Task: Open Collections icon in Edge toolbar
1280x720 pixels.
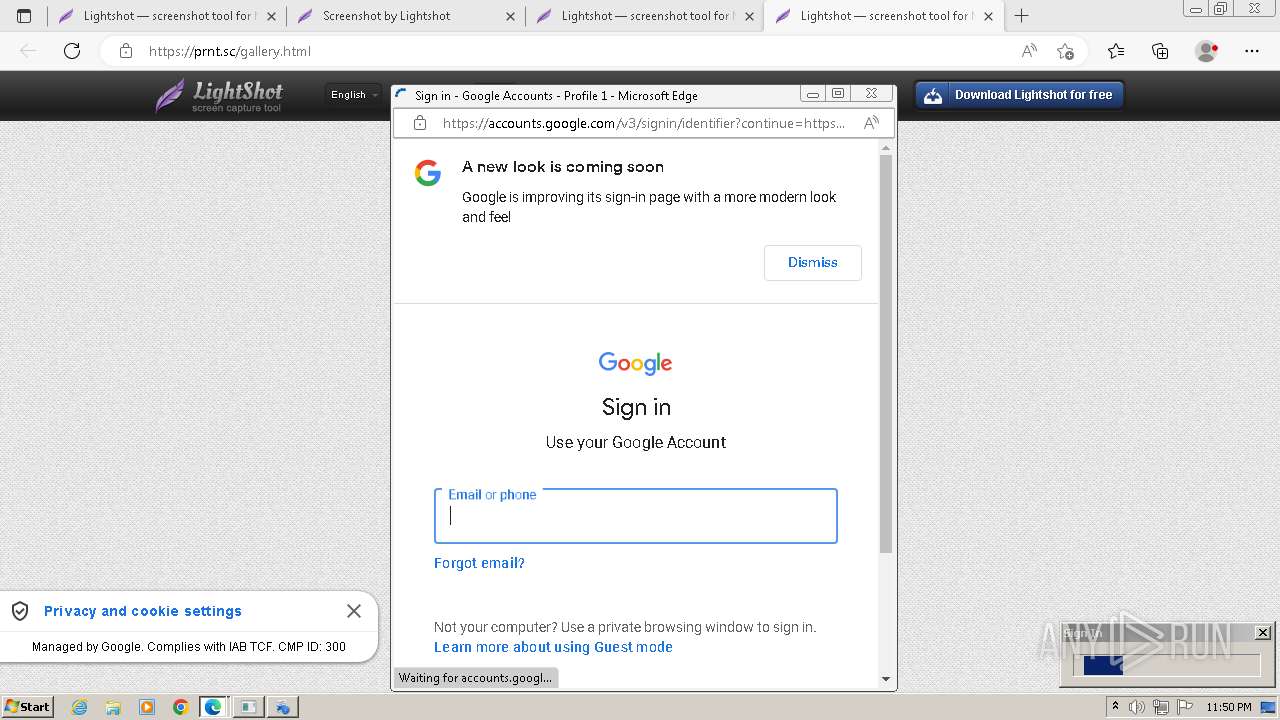Action: pos(1160,51)
